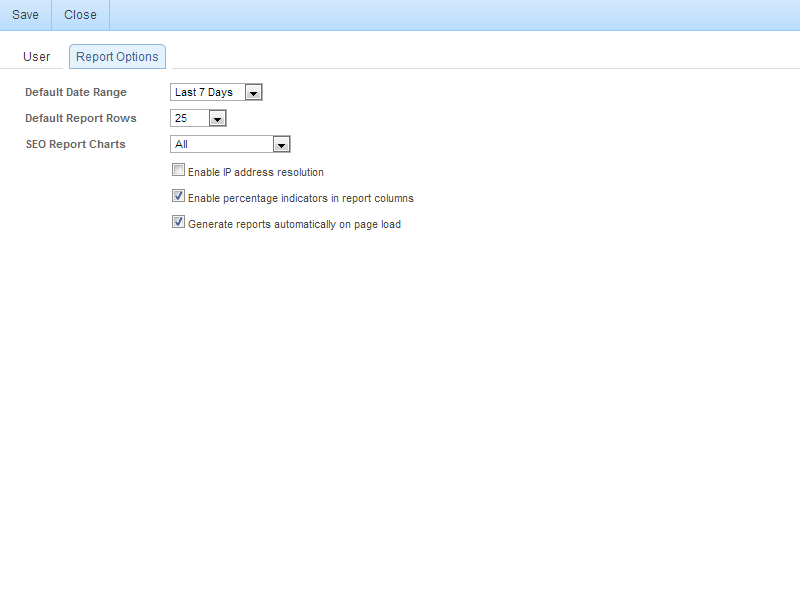
Task: Enable IP address resolution checkbox
Action: point(178,170)
